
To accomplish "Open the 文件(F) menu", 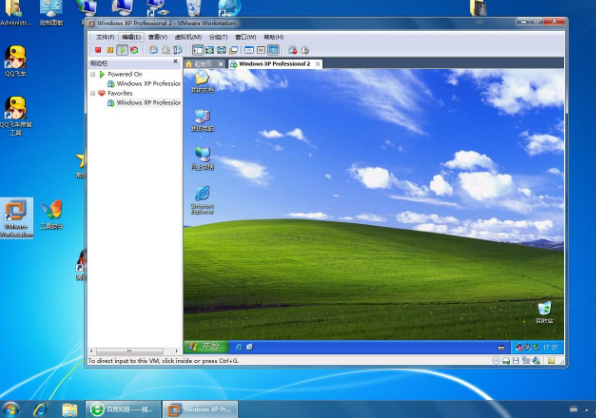I will point(105,37).
